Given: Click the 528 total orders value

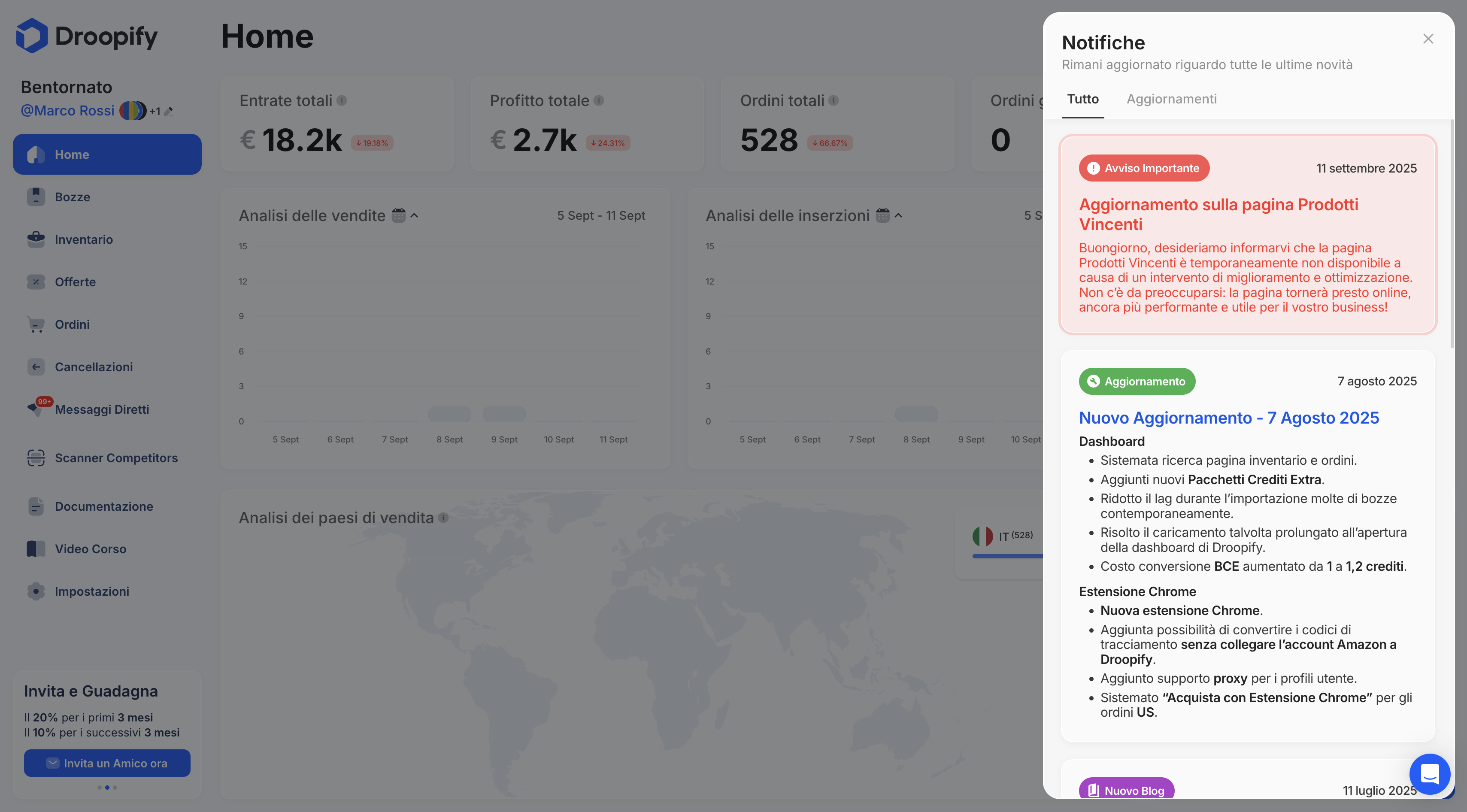Looking at the screenshot, I should 769,139.
